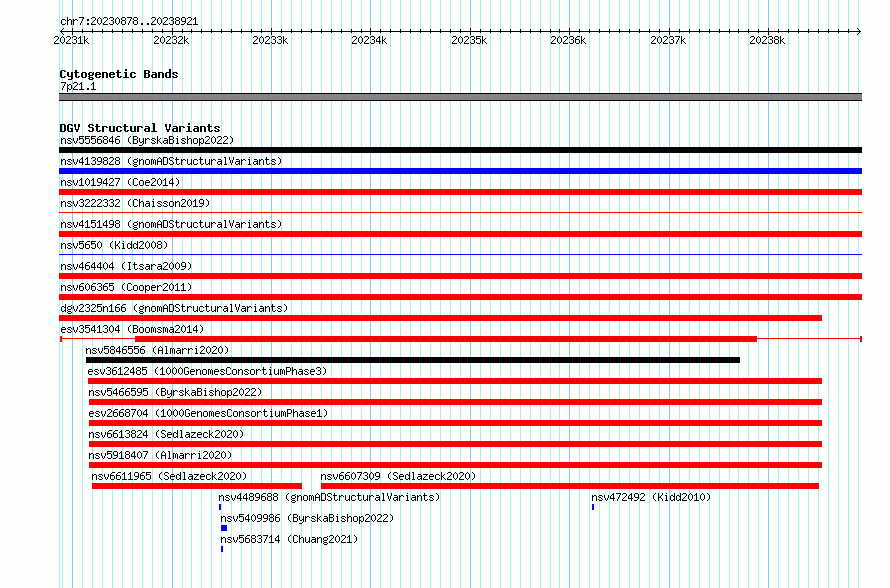Click the 7p21.1 band label
The width and height of the screenshot is (890, 588).
tap(78, 86)
